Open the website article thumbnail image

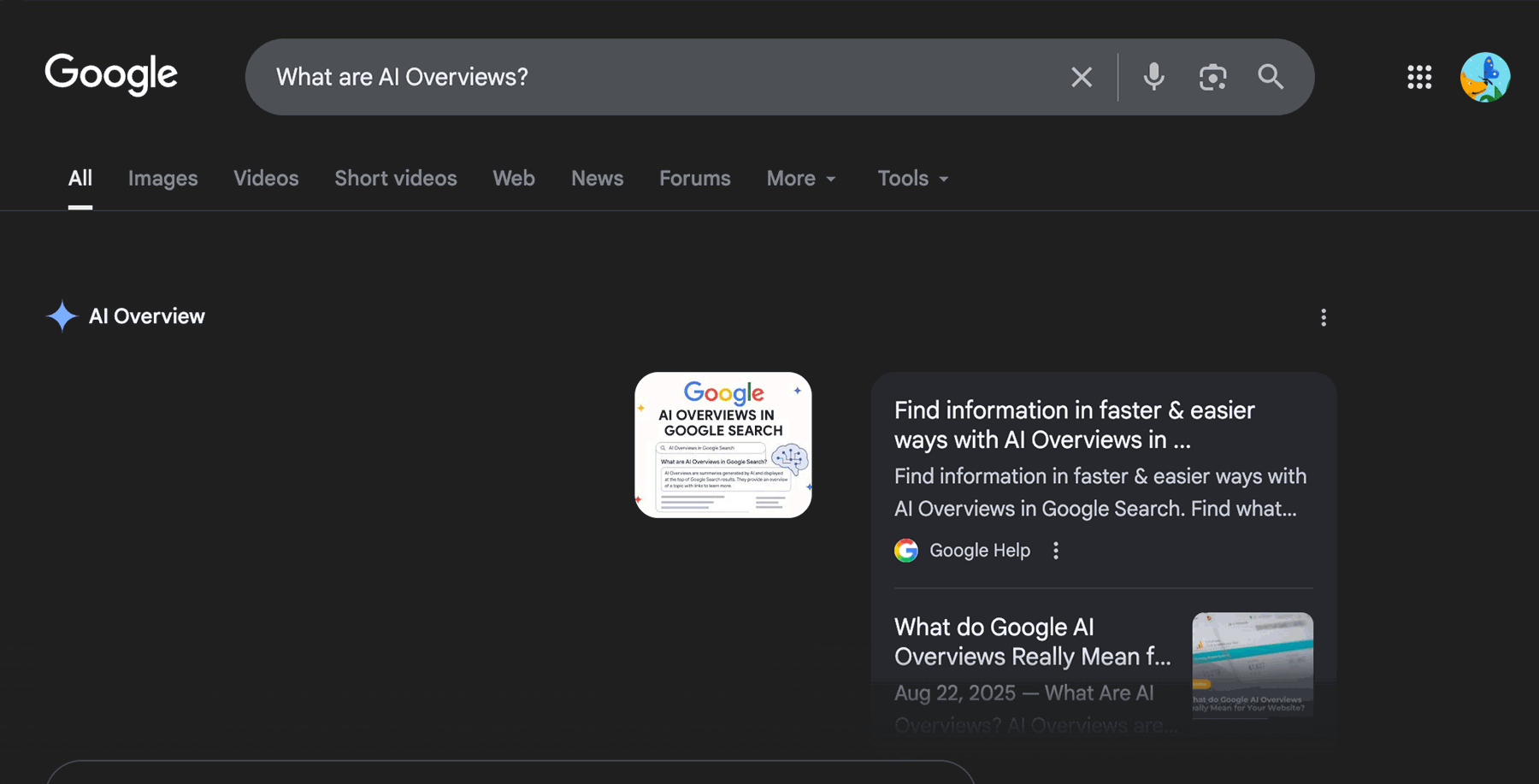coord(1253,665)
